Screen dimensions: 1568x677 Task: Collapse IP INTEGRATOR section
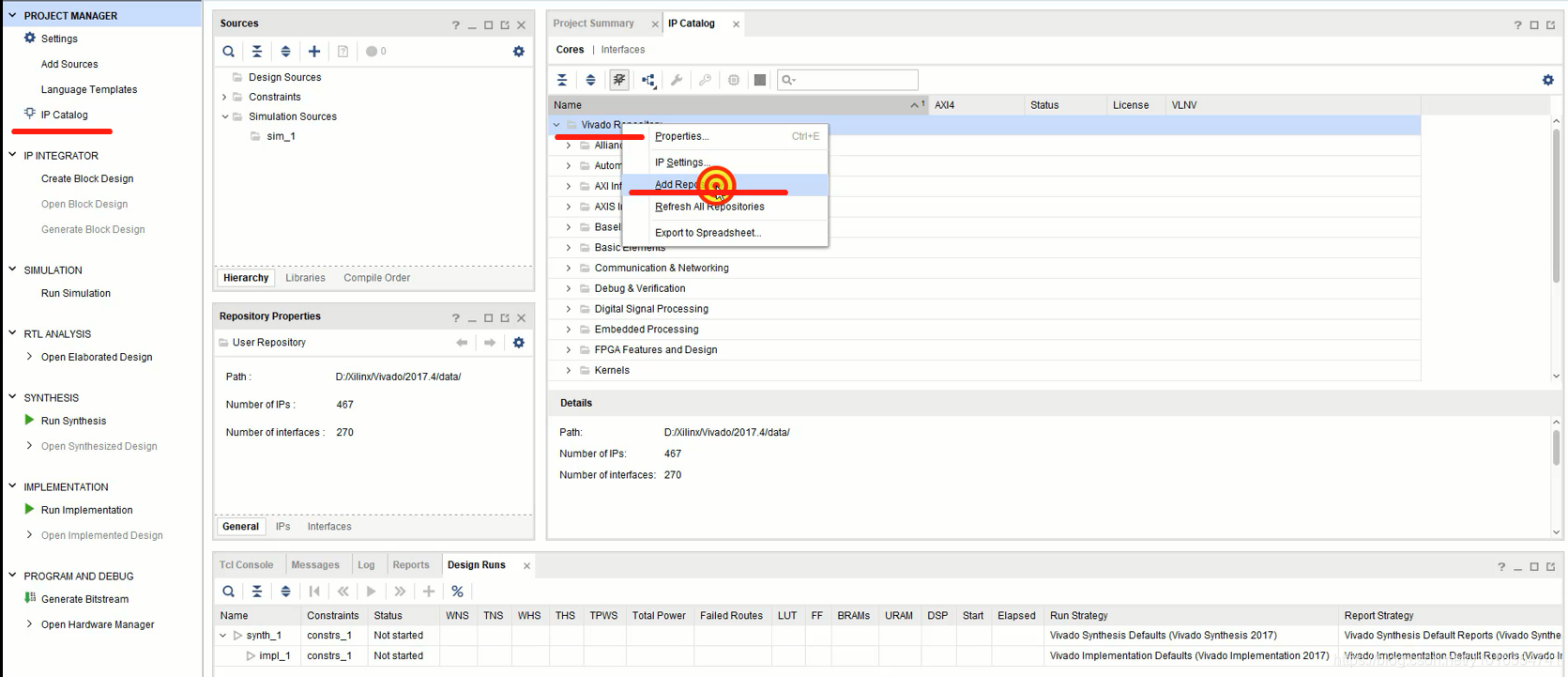pos(12,155)
